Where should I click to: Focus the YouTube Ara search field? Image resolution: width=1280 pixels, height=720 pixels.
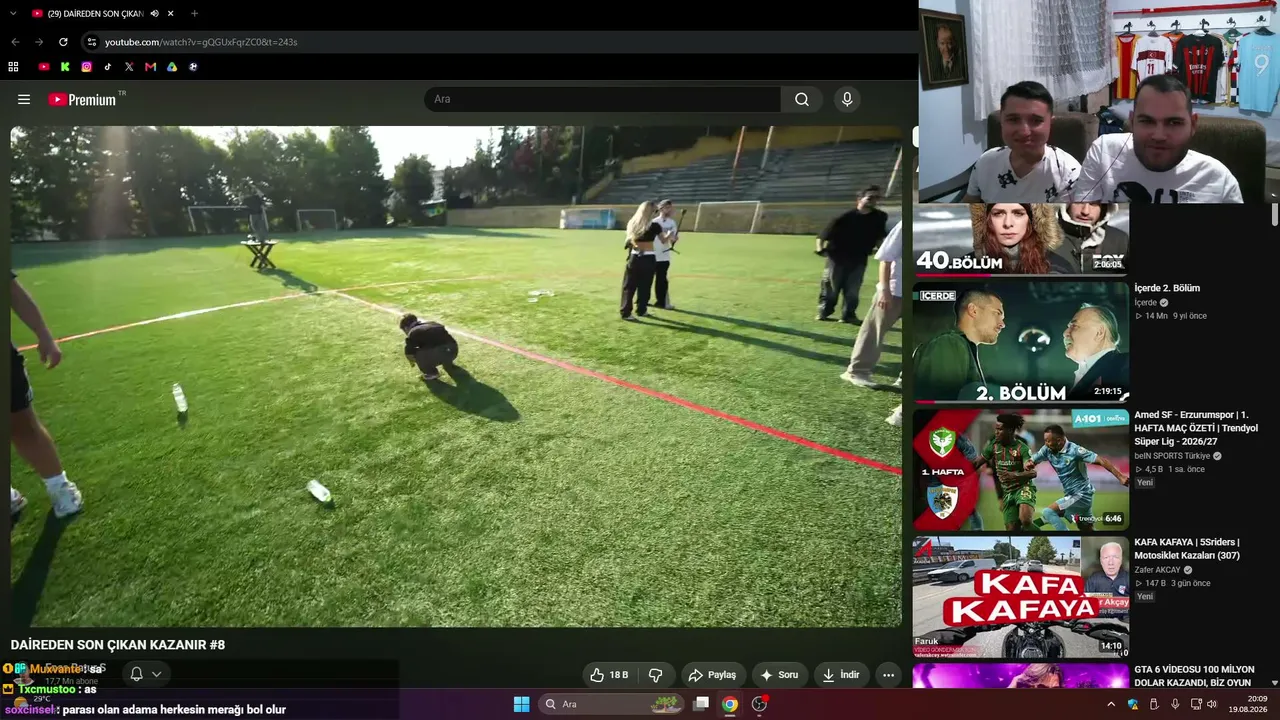[603, 100]
